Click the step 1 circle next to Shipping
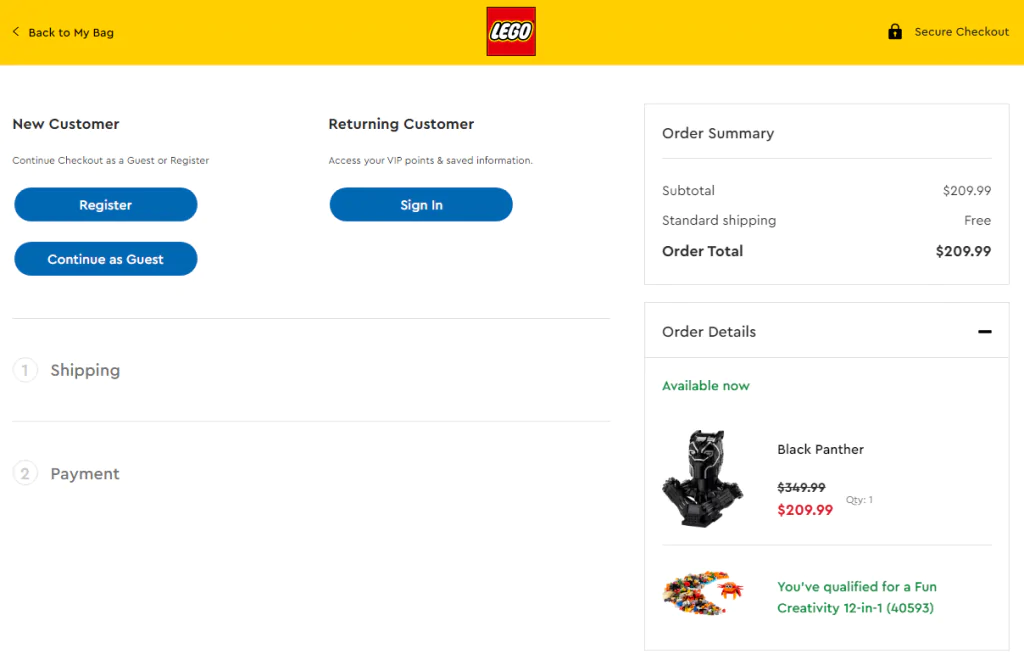 [25, 370]
